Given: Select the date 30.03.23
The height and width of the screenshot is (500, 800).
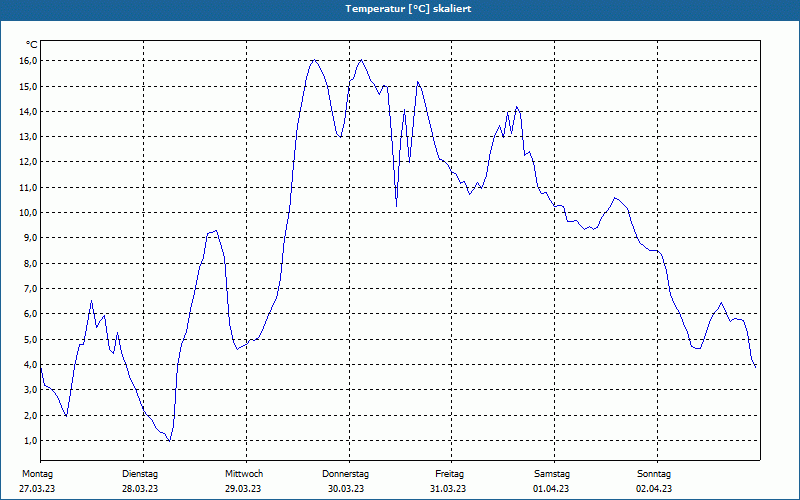Looking at the screenshot, I should click(x=346, y=489).
